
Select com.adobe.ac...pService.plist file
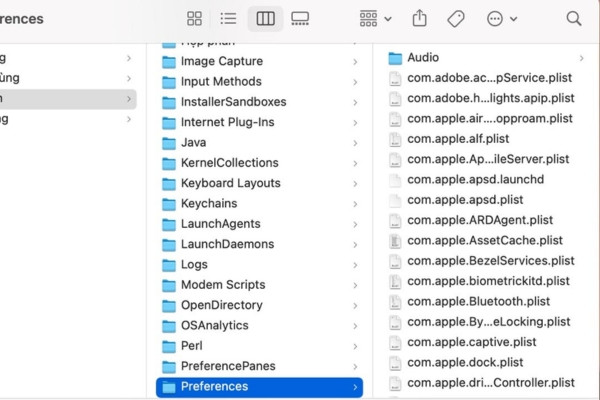486,78
